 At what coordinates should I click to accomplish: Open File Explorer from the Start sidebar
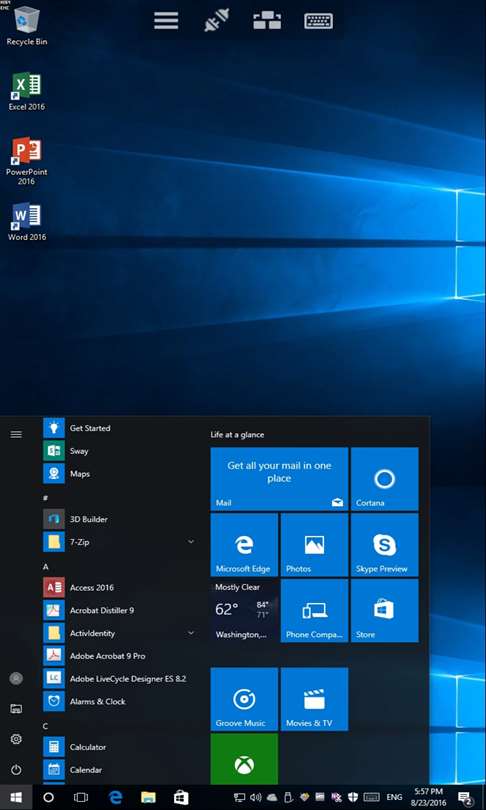tap(16, 709)
